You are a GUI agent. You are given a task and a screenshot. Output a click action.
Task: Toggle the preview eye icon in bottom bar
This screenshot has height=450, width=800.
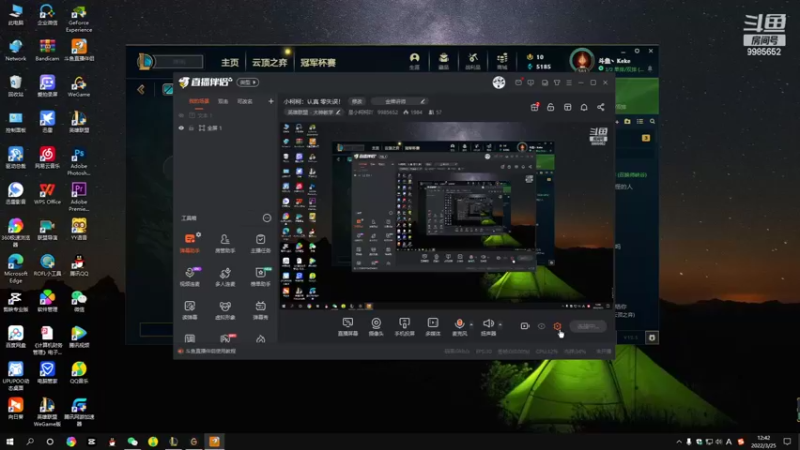point(541,326)
